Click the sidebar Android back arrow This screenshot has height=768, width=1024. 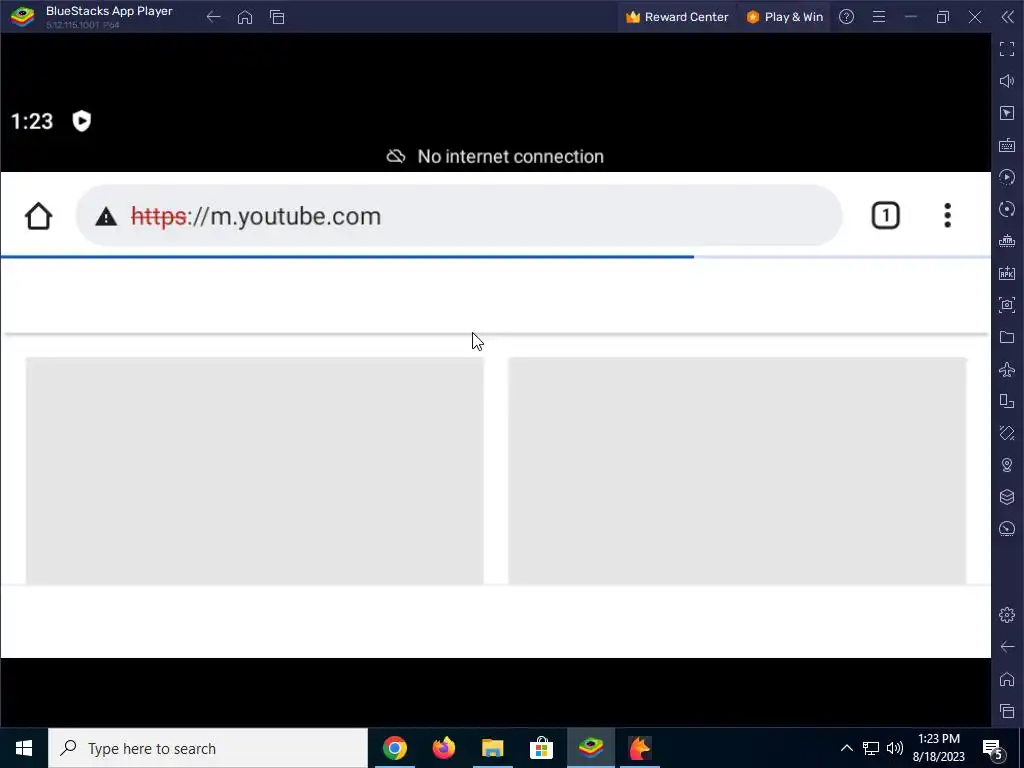(1007, 647)
